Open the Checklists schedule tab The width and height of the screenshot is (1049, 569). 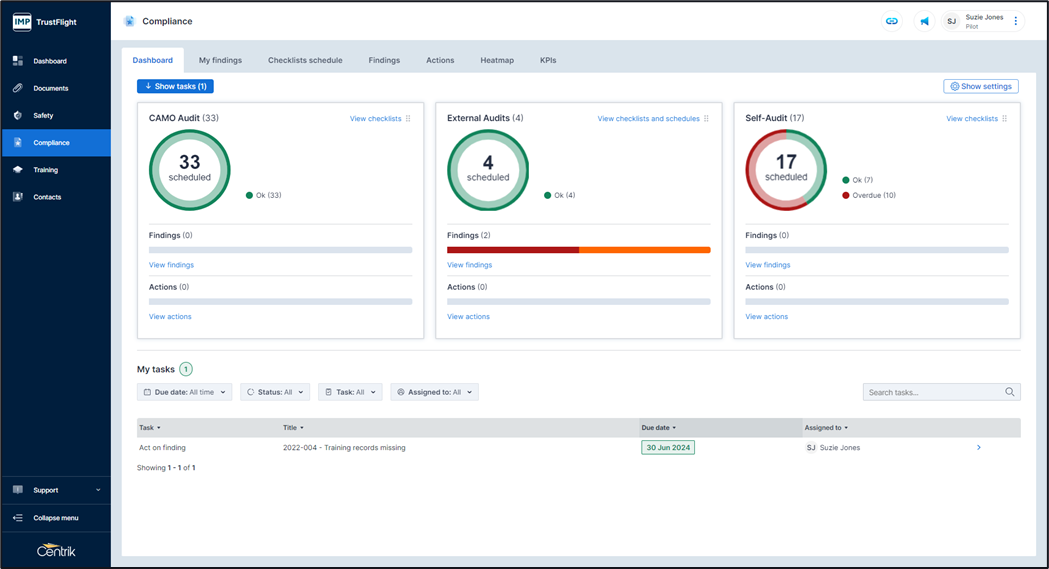(305, 60)
